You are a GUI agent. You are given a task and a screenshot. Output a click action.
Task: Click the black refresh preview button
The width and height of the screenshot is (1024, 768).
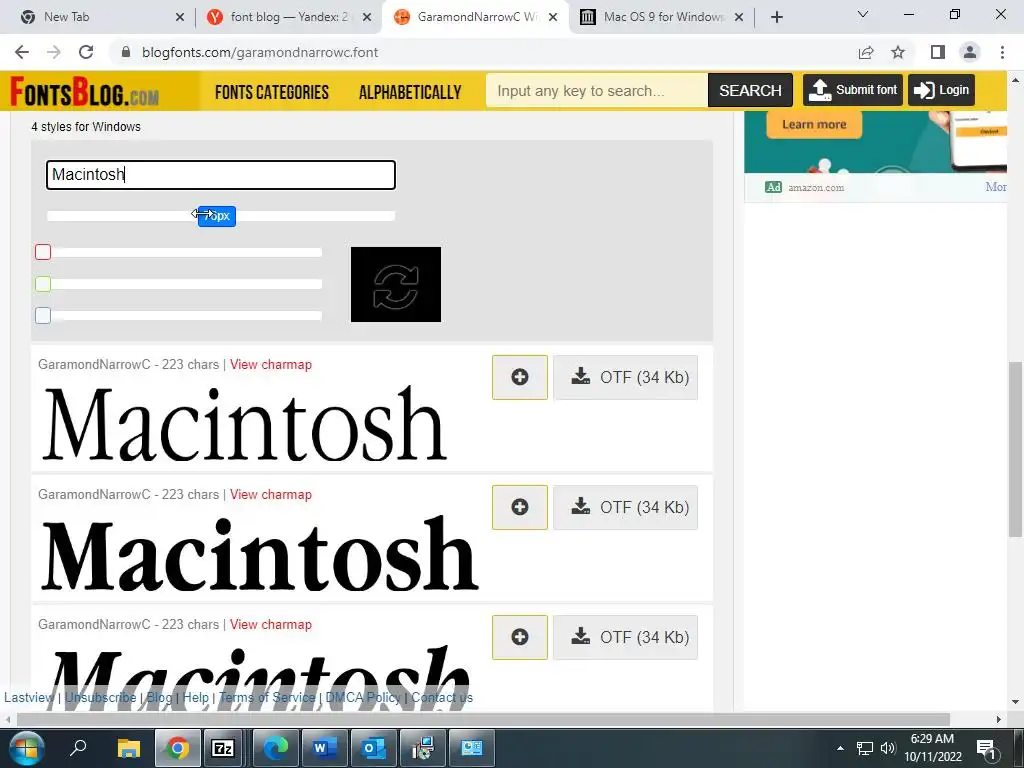(396, 284)
